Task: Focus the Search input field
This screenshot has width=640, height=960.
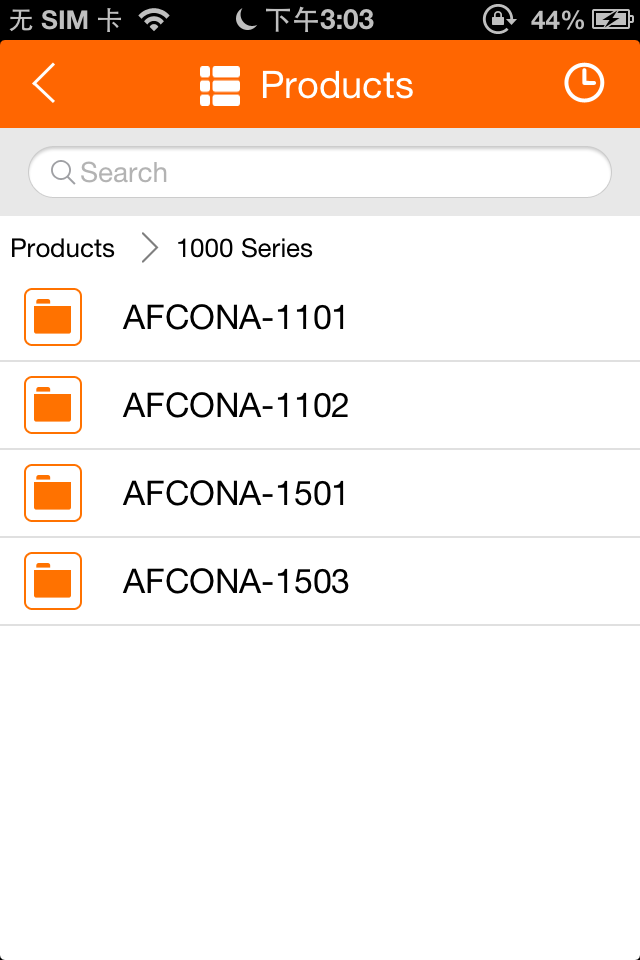Action: pyautogui.click(x=320, y=172)
